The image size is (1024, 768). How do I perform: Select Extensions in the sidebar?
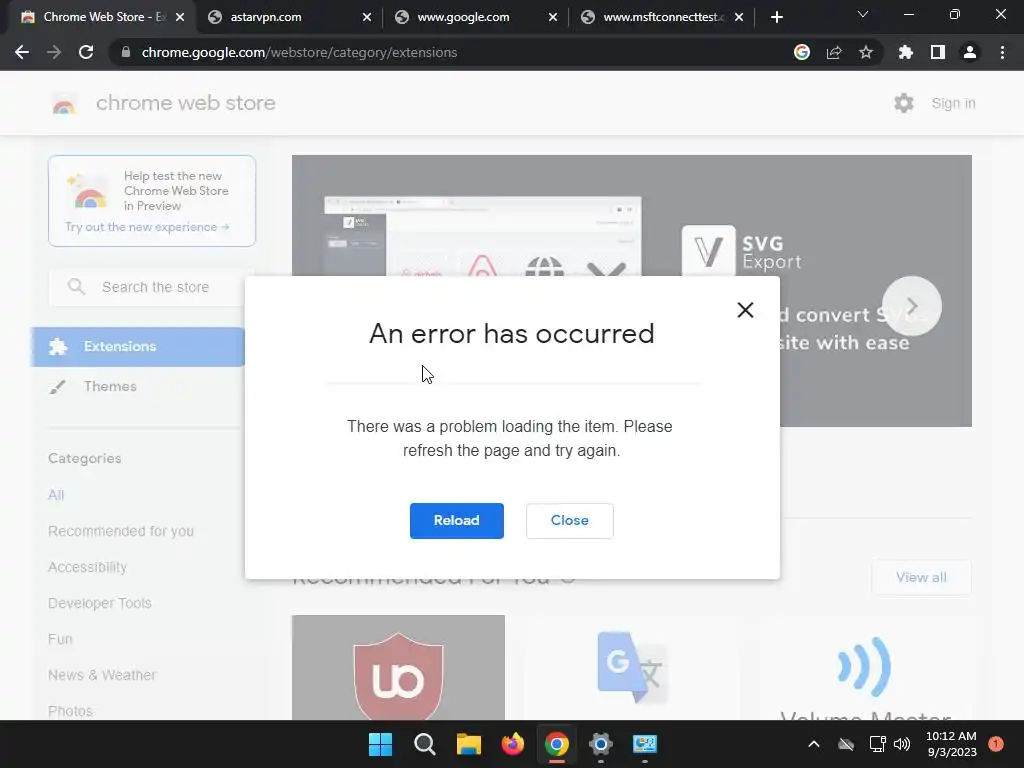coord(138,347)
